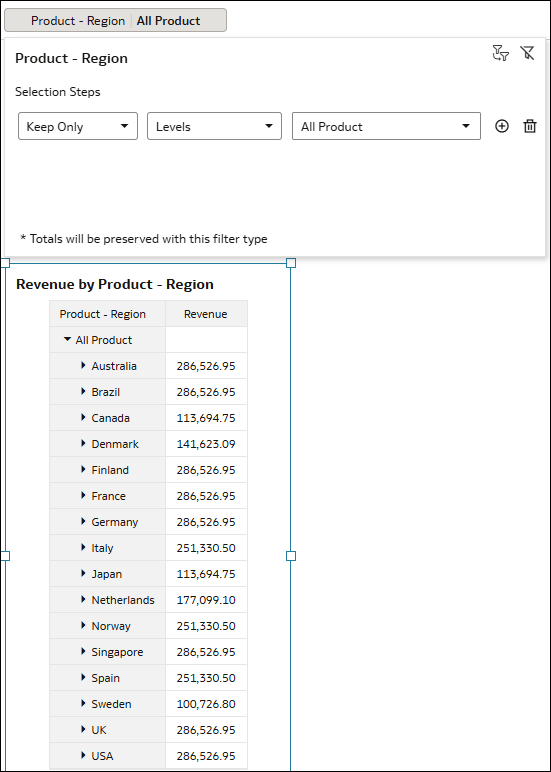
Task: Open the Keep Only dropdown
Action: (78, 127)
